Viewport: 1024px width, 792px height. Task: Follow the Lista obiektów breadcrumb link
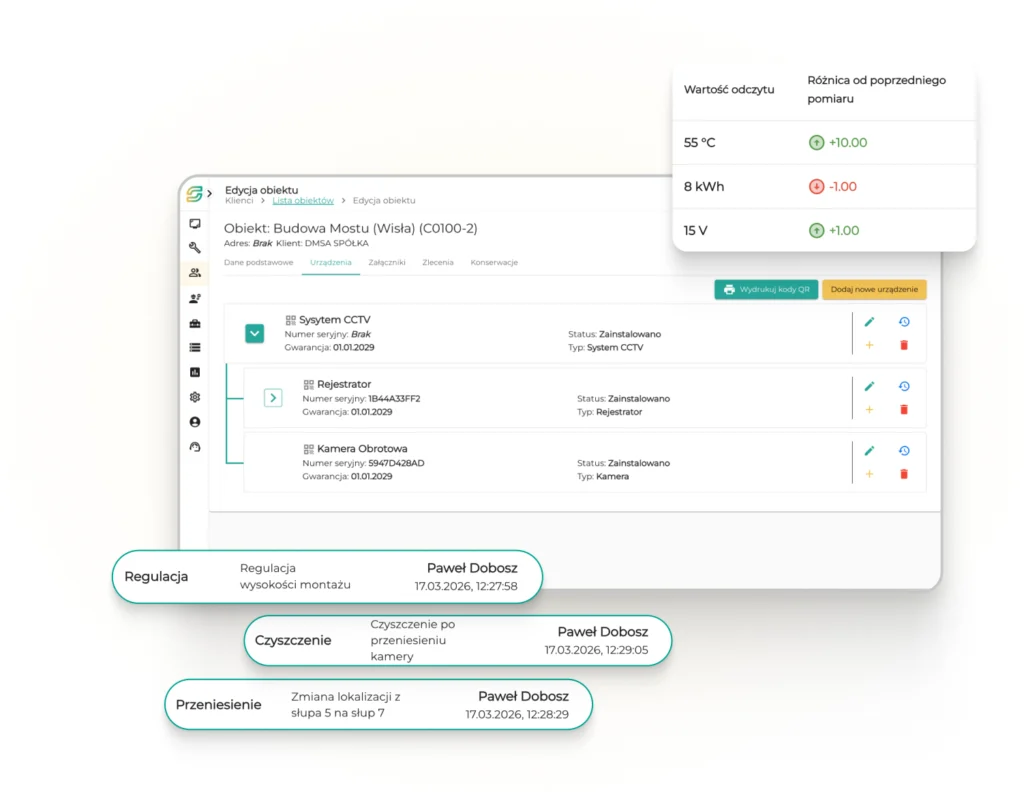(303, 201)
